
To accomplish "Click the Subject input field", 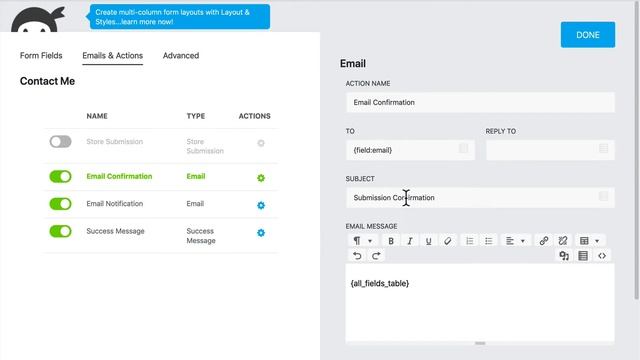I will click(x=480, y=198).
